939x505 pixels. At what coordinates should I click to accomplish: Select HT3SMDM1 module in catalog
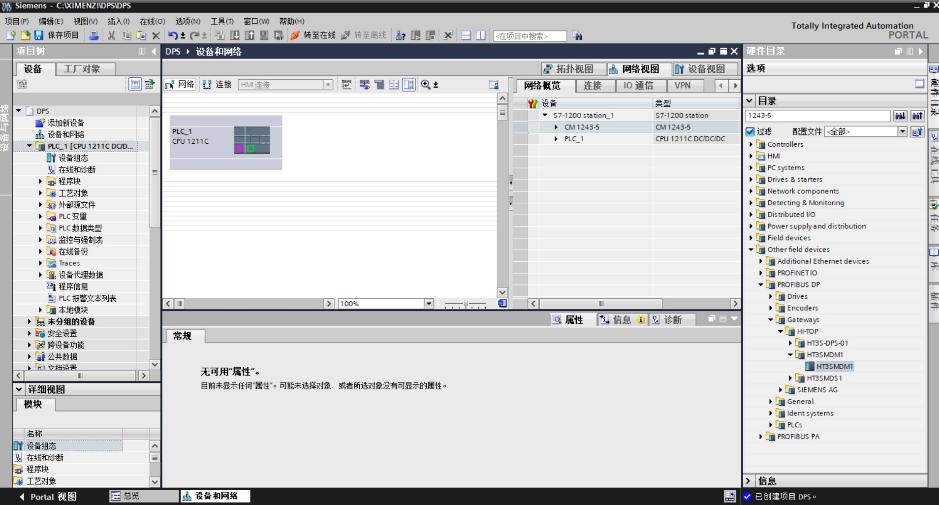pyautogui.click(x=829, y=366)
